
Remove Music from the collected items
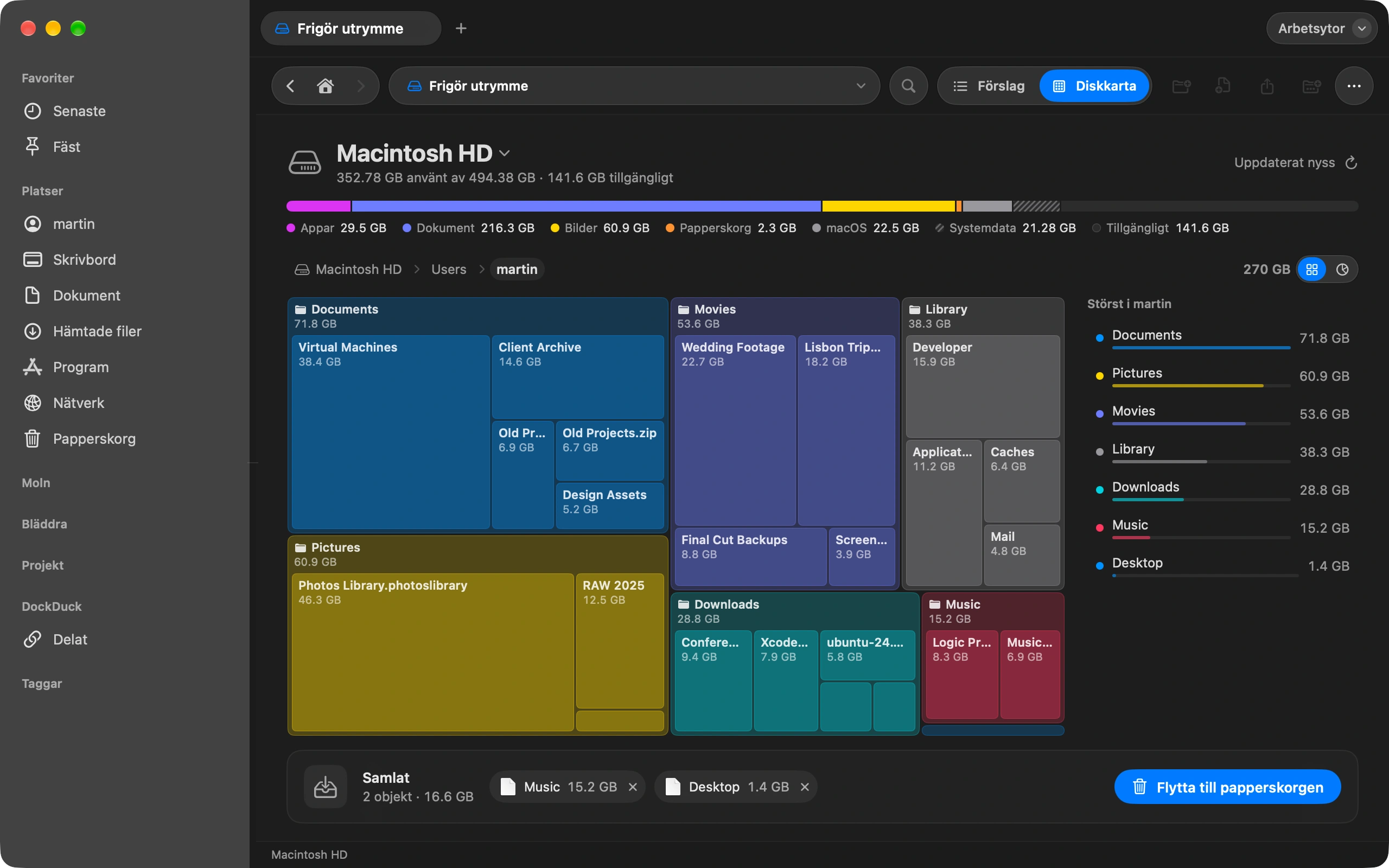coord(633,787)
